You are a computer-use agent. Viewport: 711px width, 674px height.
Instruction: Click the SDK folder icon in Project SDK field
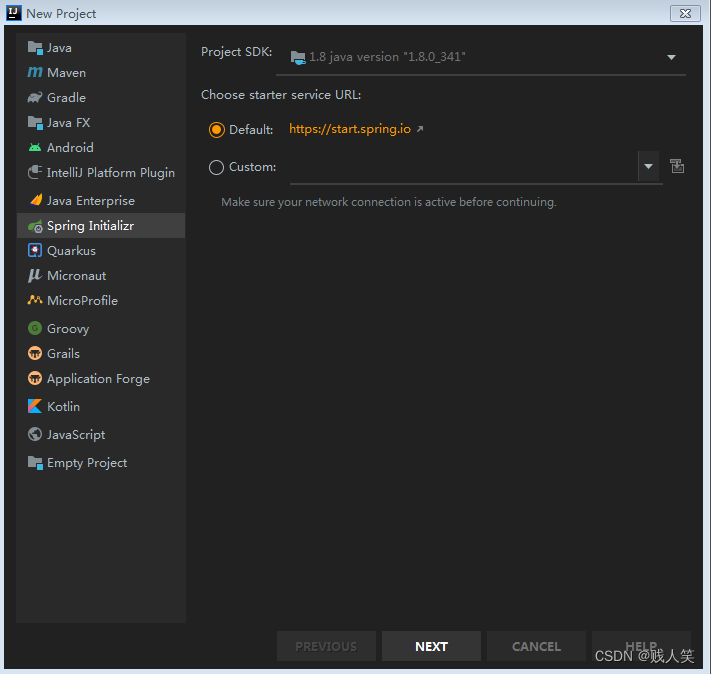298,57
